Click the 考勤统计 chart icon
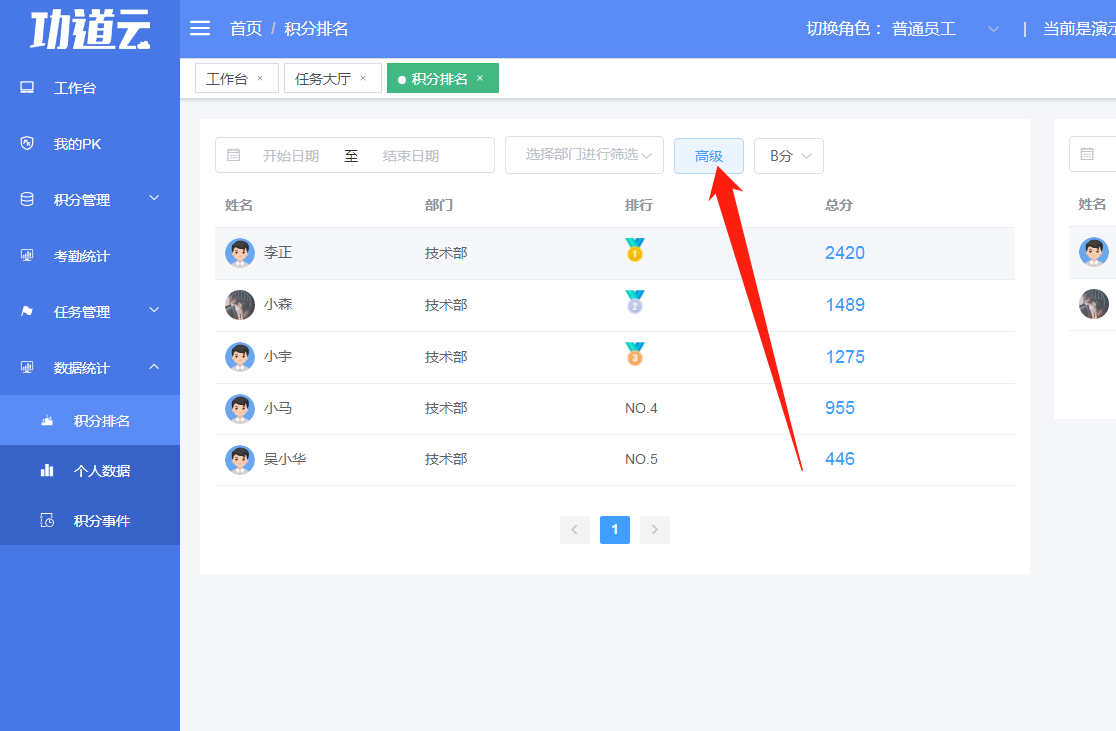1116x731 pixels. click(27, 255)
